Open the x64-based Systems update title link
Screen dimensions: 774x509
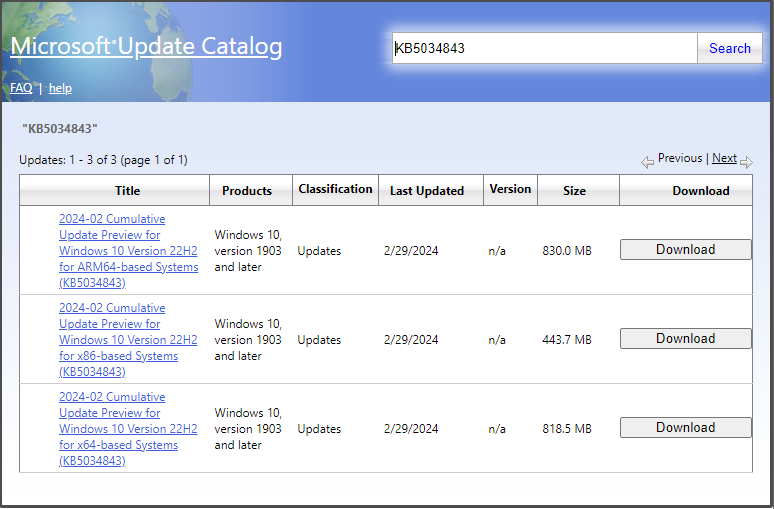point(128,429)
